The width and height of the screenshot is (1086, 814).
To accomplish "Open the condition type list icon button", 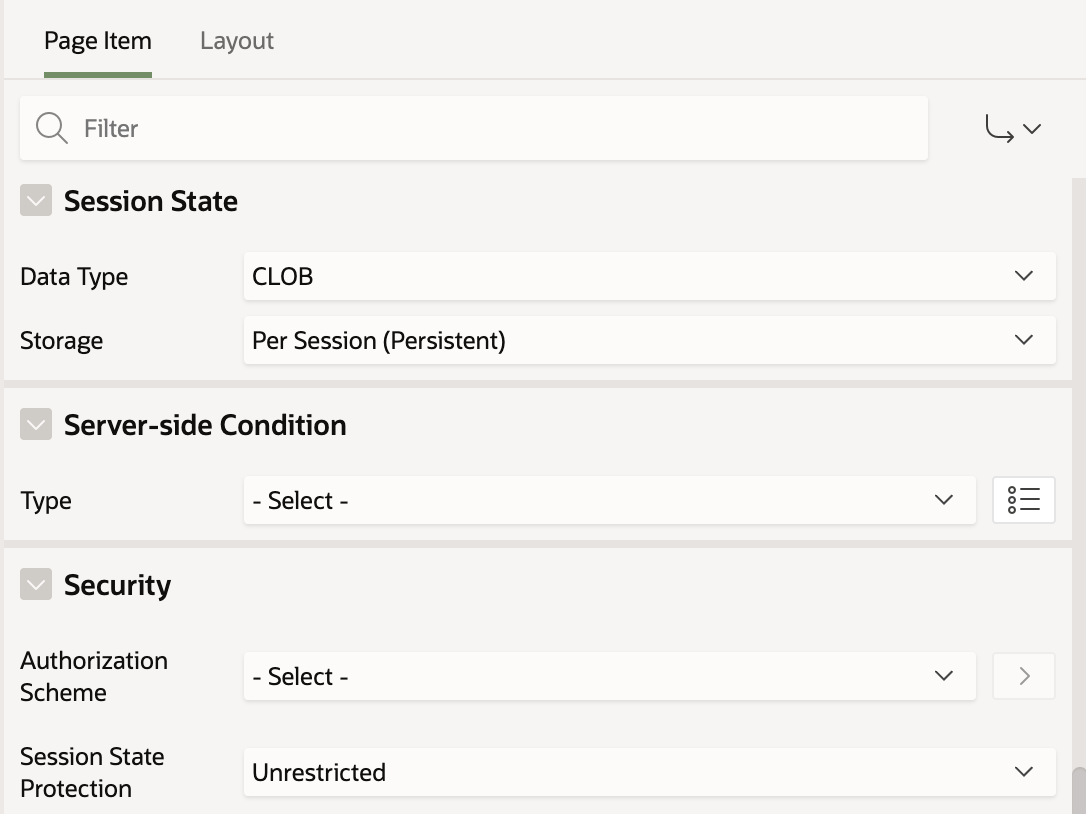I will [x=1023, y=500].
